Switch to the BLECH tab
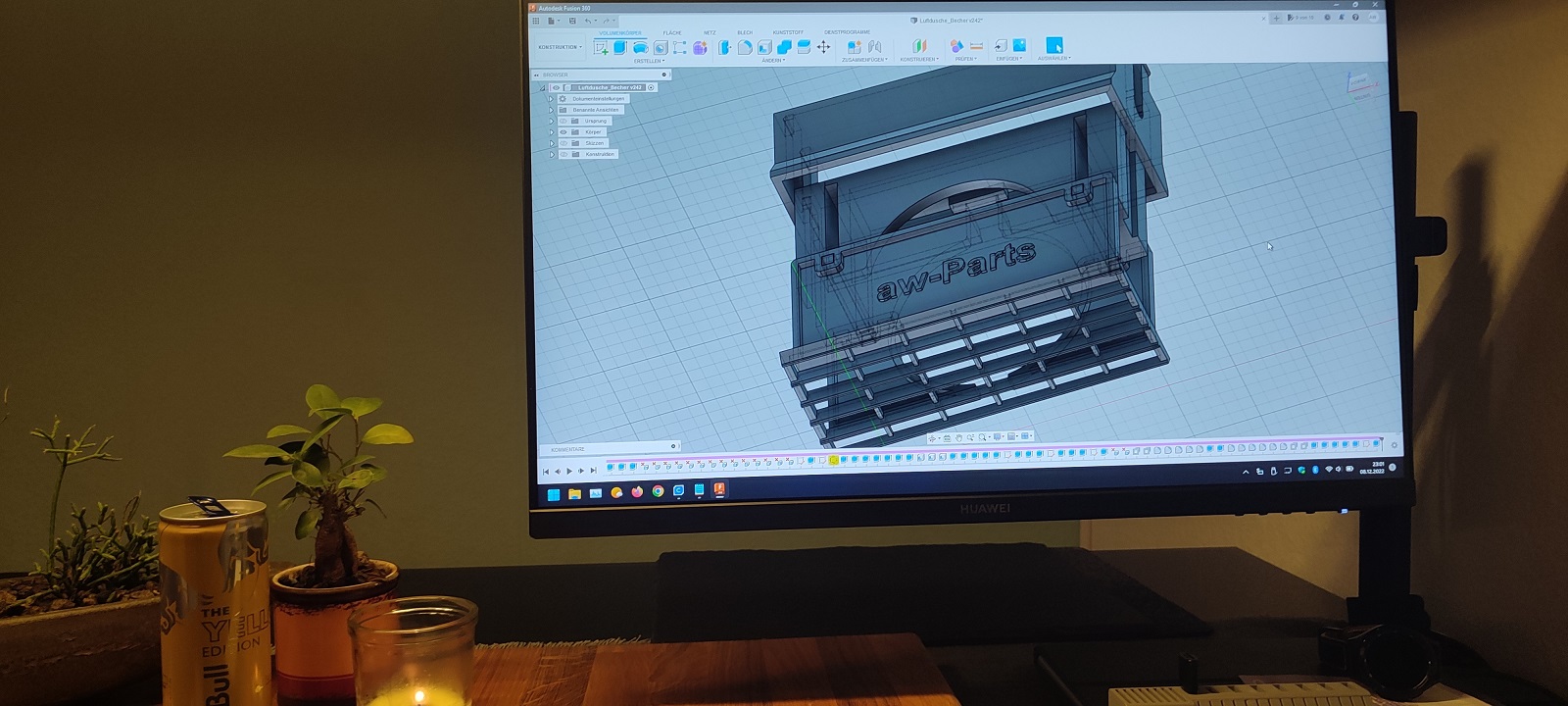1568x706 pixels. pos(745,32)
